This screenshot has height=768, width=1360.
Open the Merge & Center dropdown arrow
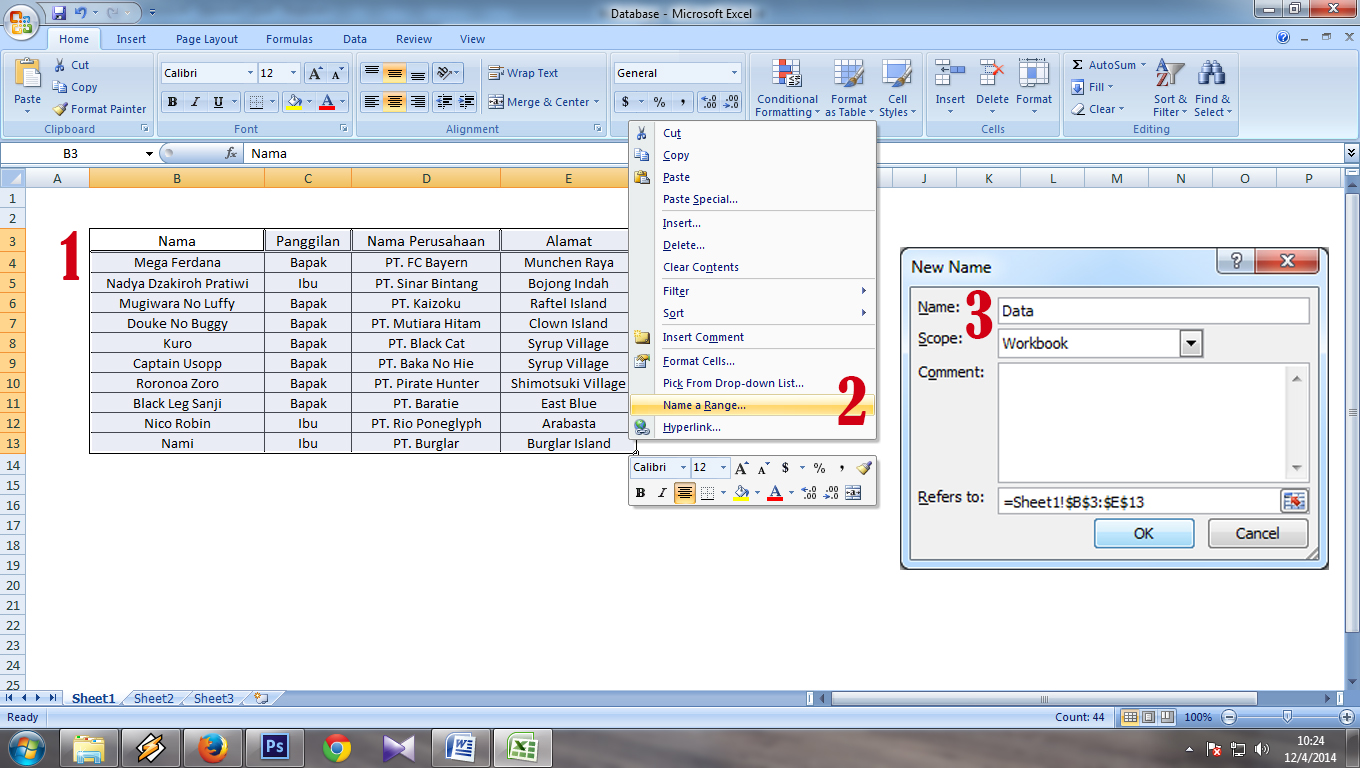click(596, 102)
